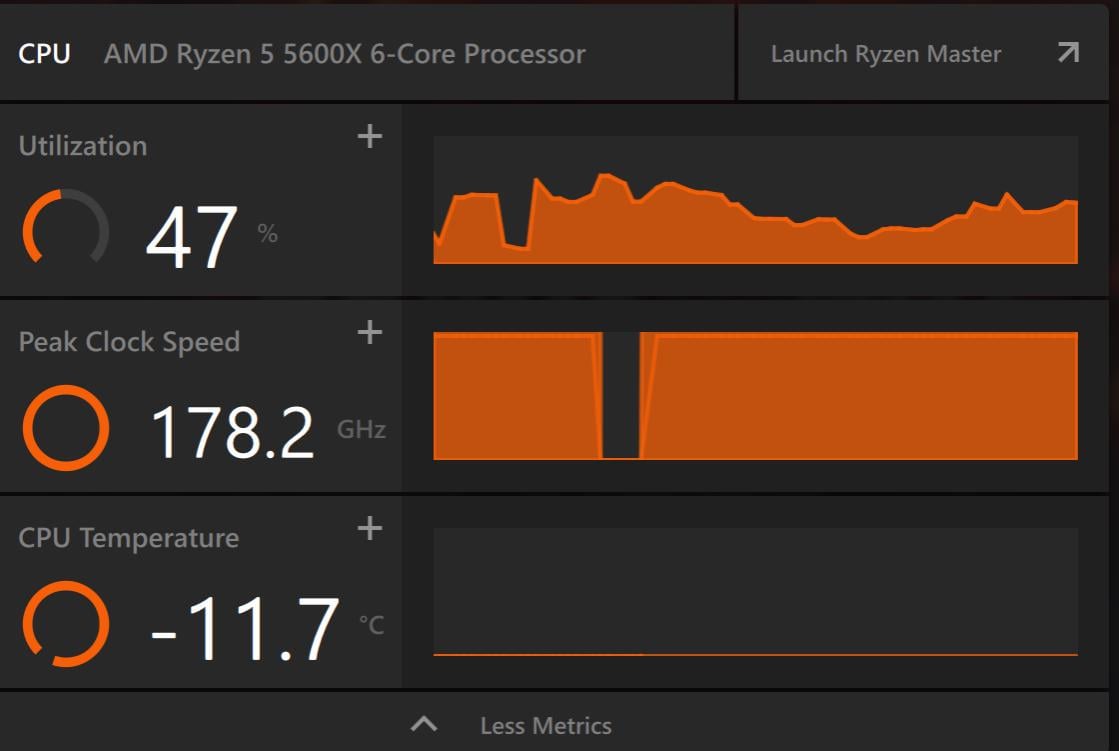Expand CPU Temperature with its plus icon
1119x751 pixels.
click(370, 528)
